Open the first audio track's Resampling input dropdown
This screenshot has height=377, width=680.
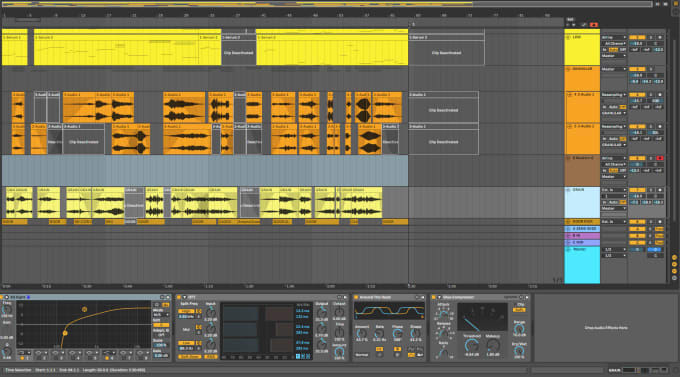(614, 95)
